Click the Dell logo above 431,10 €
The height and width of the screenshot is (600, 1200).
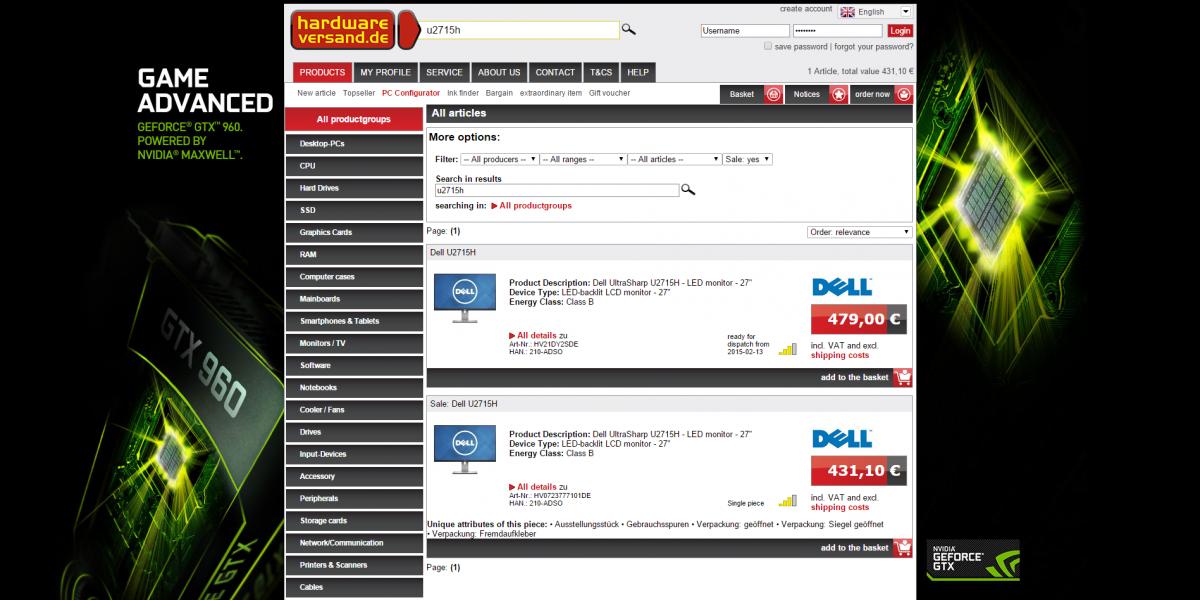pyautogui.click(x=842, y=439)
